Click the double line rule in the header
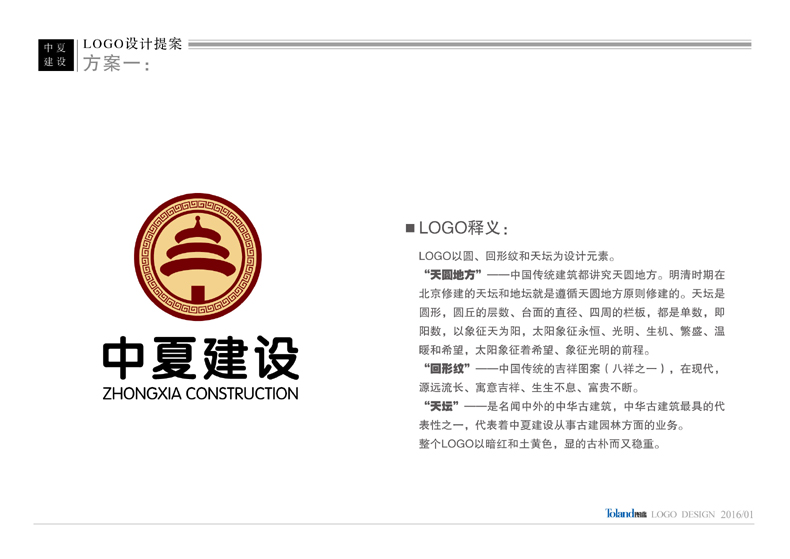The height and width of the screenshot is (559, 790). click(468, 44)
